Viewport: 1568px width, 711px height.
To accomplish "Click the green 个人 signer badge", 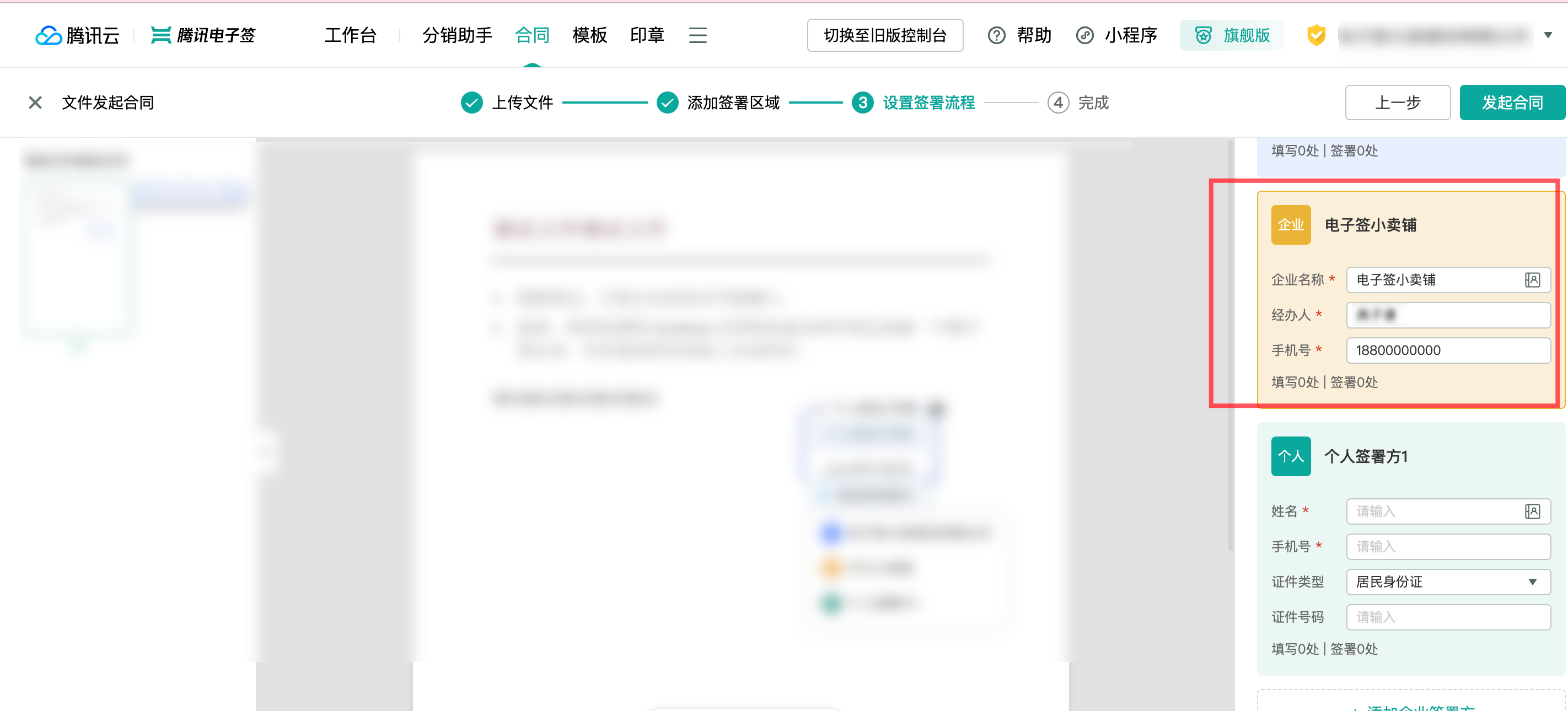I will pyautogui.click(x=1291, y=456).
